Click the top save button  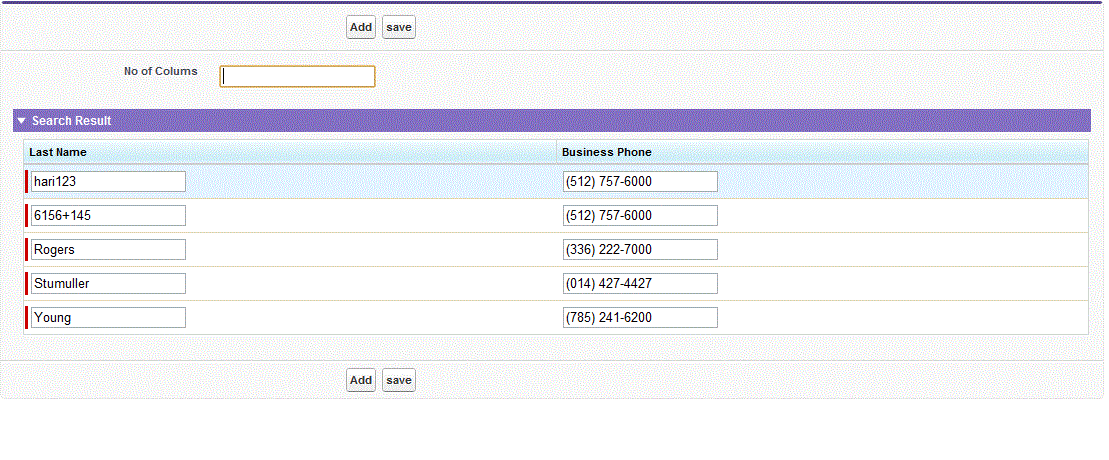399,27
